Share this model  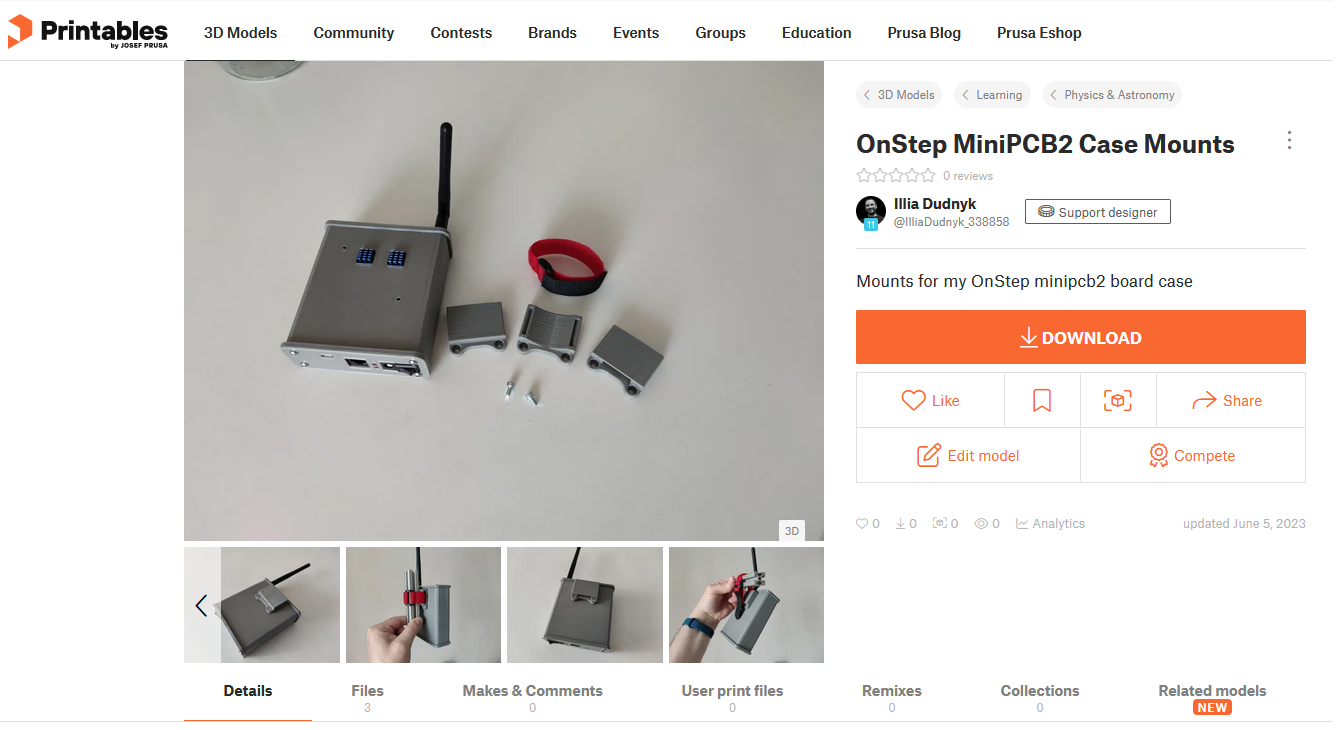point(1231,401)
